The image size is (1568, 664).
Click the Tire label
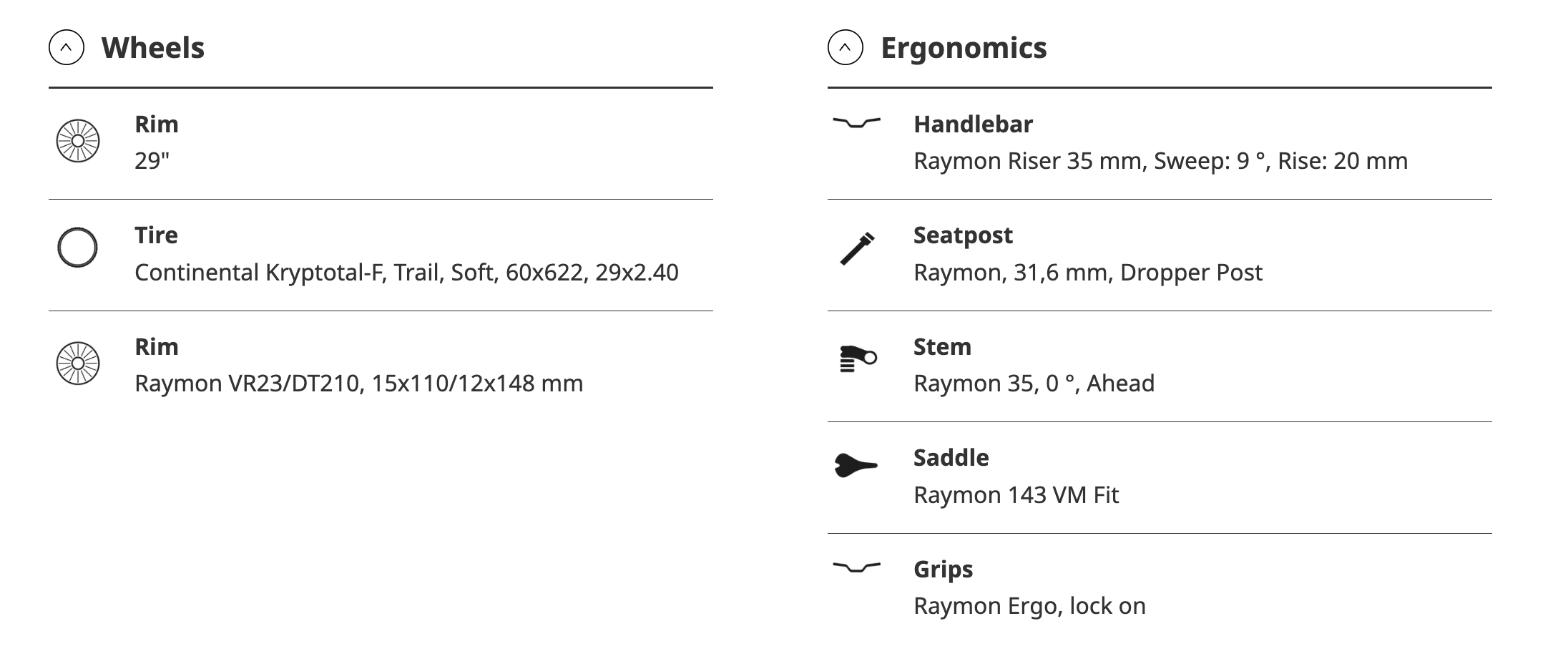click(156, 235)
